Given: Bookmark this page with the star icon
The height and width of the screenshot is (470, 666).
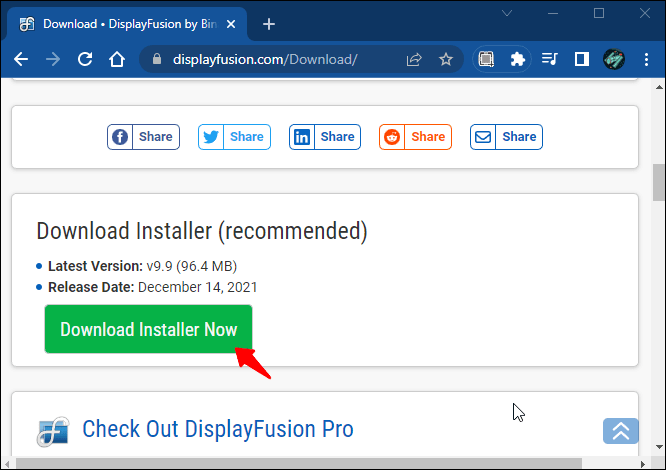Looking at the screenshot, I should [x=446, y=59].
